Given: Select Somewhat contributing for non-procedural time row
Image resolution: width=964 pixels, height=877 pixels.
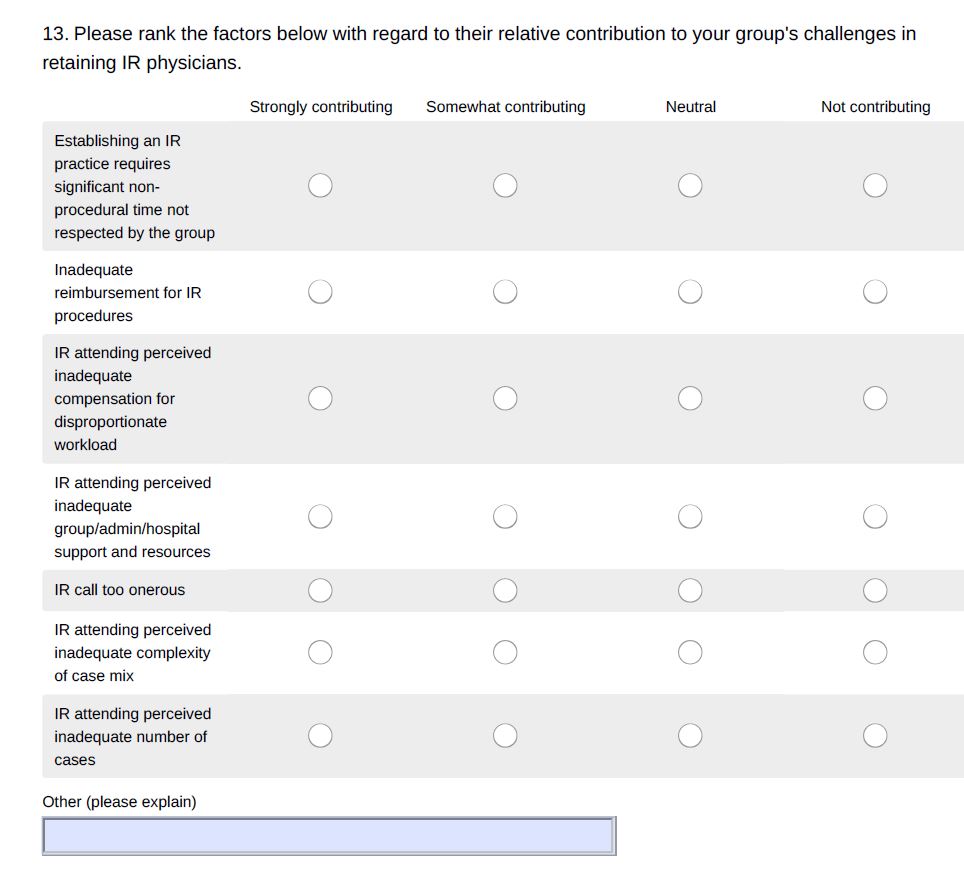Looking at the screenshot, I should (x=505, y=185).
